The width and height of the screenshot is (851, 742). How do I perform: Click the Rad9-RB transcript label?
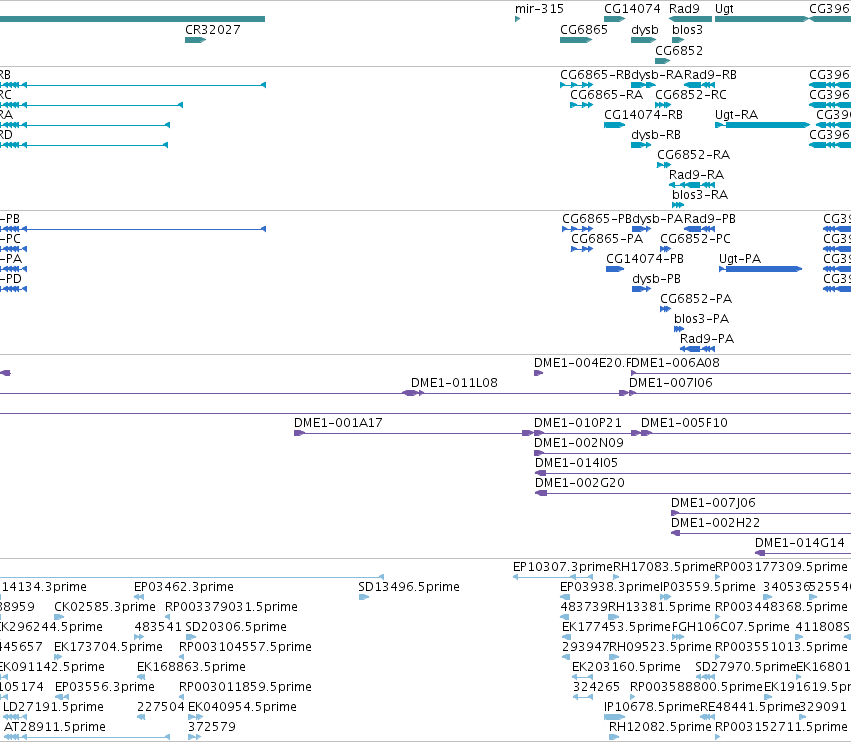pyautogui.click(x=710, y=75)
